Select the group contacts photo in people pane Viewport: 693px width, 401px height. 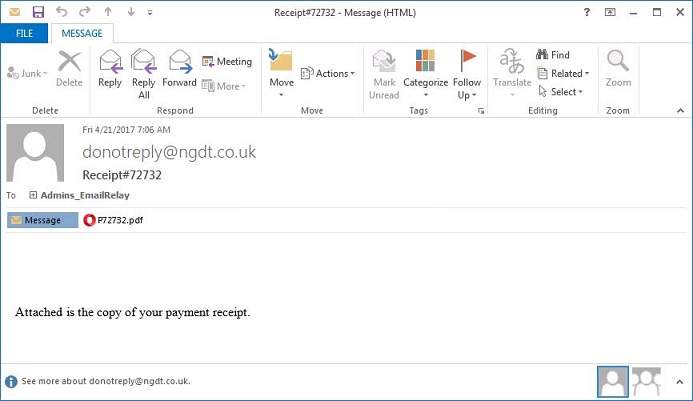[646, 382]
